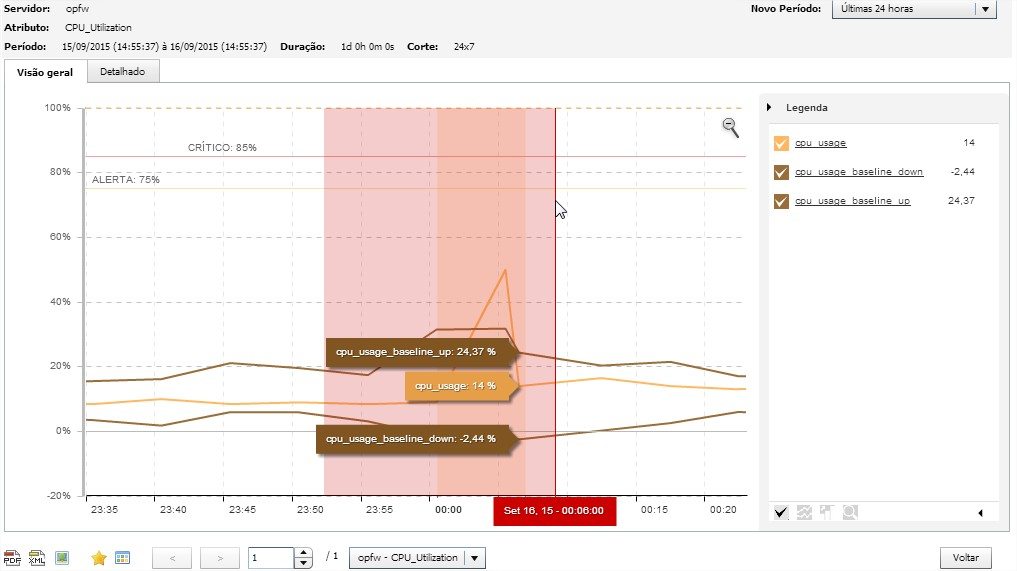Click the zoom out magnifier on chart

point(731,126)
